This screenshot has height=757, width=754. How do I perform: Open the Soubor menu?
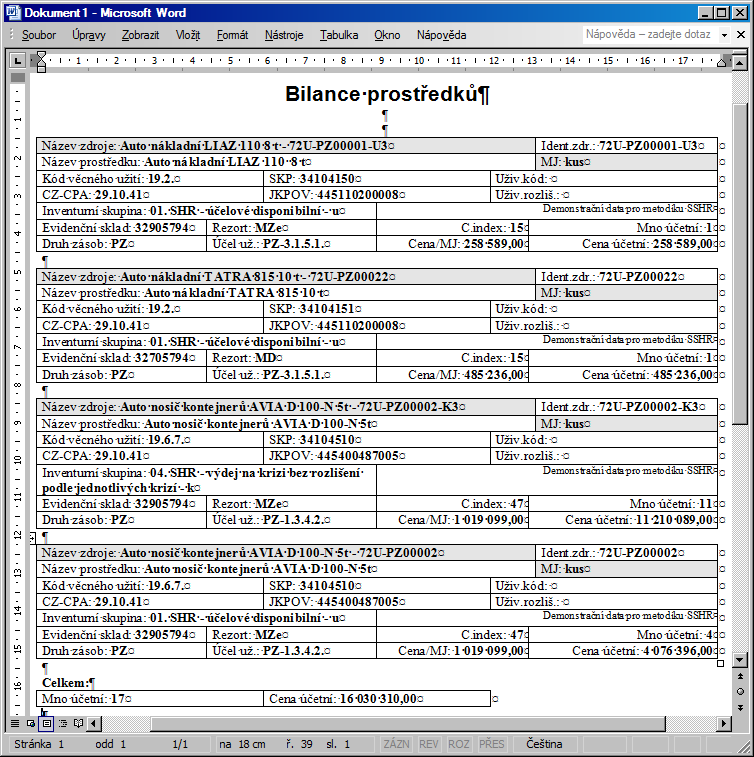tap(39, 35)
